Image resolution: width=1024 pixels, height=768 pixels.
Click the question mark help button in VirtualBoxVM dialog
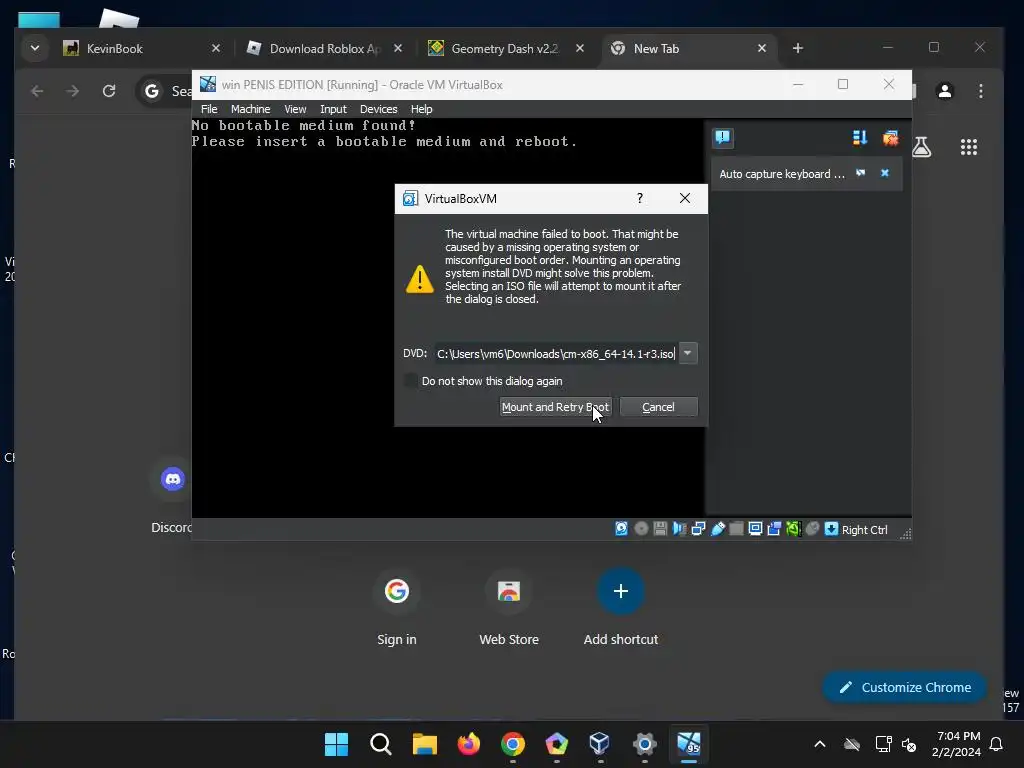coord(640,198)
